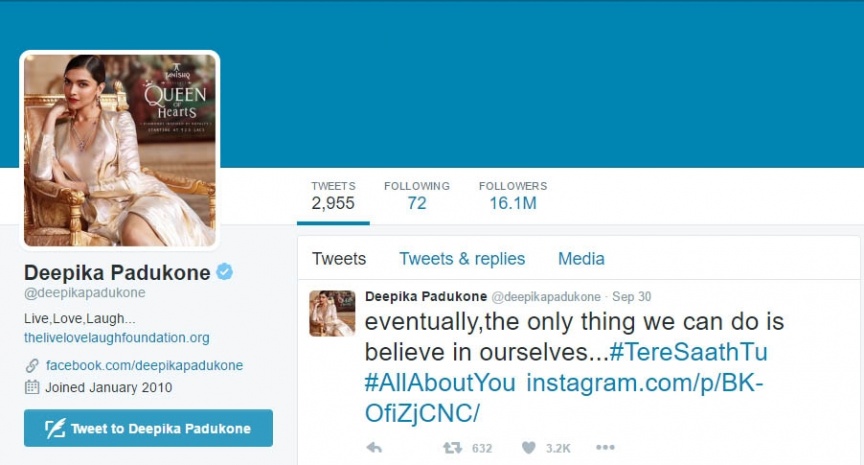View the 2,955 Tweets count

[x=333, y=196]
